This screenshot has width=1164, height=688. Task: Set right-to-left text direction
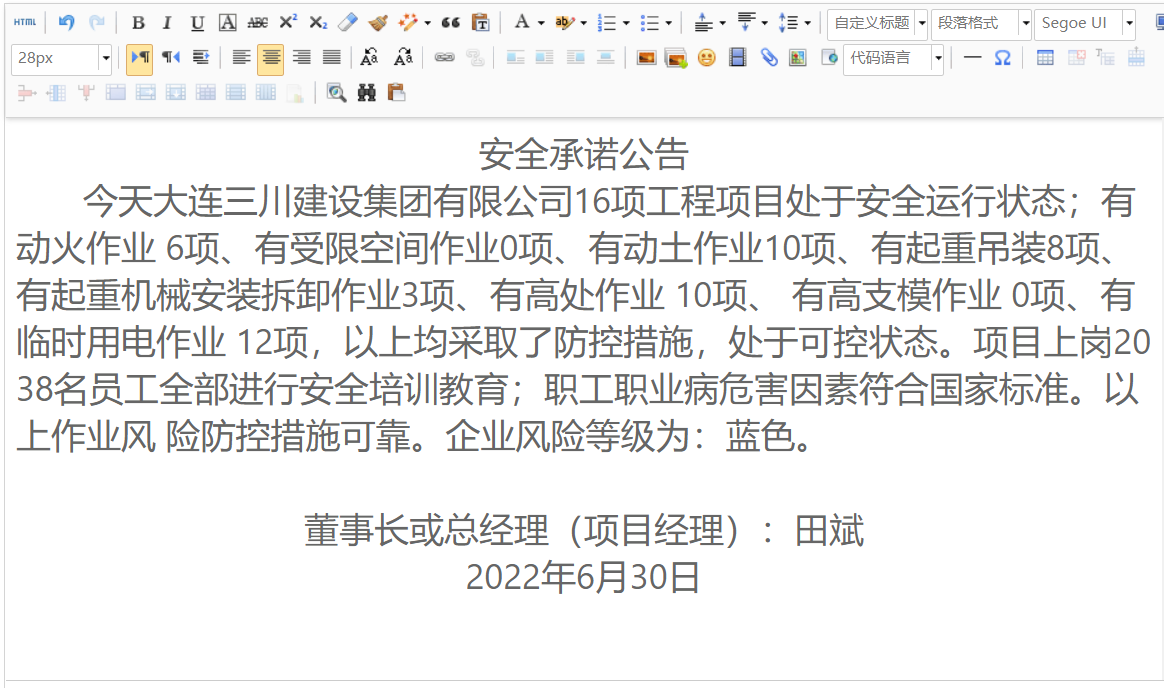click(x=171, y=58)
